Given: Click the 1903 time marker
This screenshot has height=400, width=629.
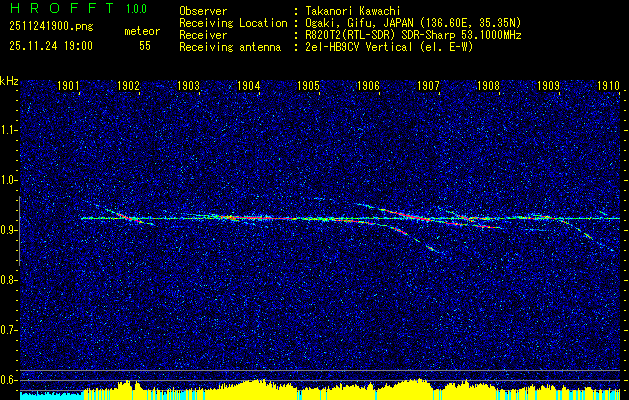Looking at the screenshot, I should [x=189, y=85].
